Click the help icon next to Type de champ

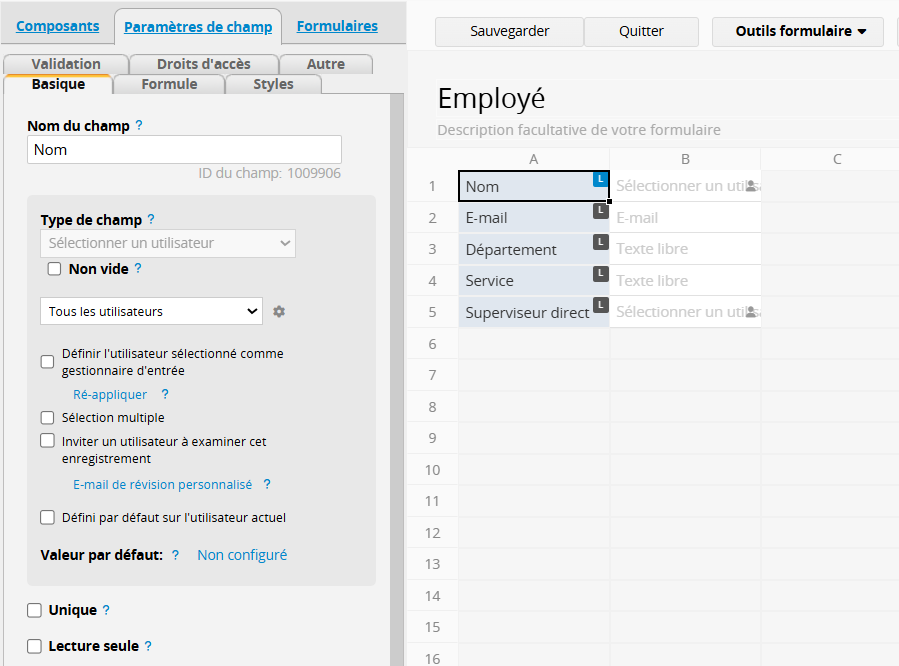pyautogui.click(x=151, y=219)
